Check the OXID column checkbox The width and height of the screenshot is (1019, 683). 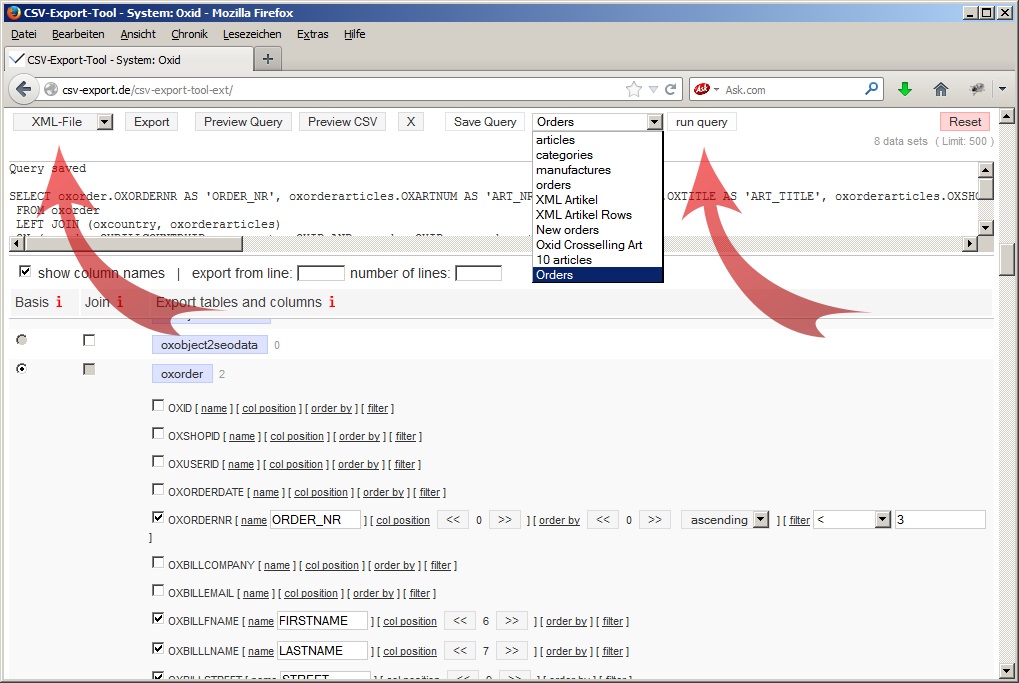158,406
